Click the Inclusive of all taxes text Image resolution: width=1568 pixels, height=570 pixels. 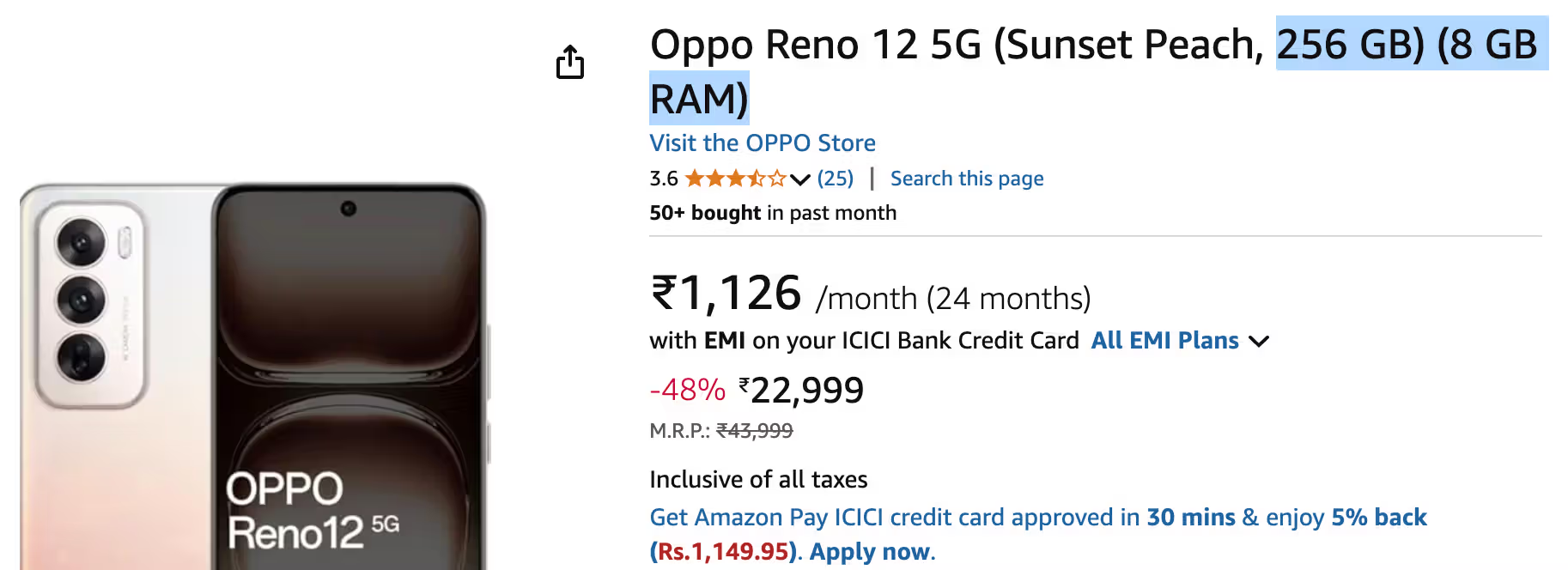(x=758, y=479)
